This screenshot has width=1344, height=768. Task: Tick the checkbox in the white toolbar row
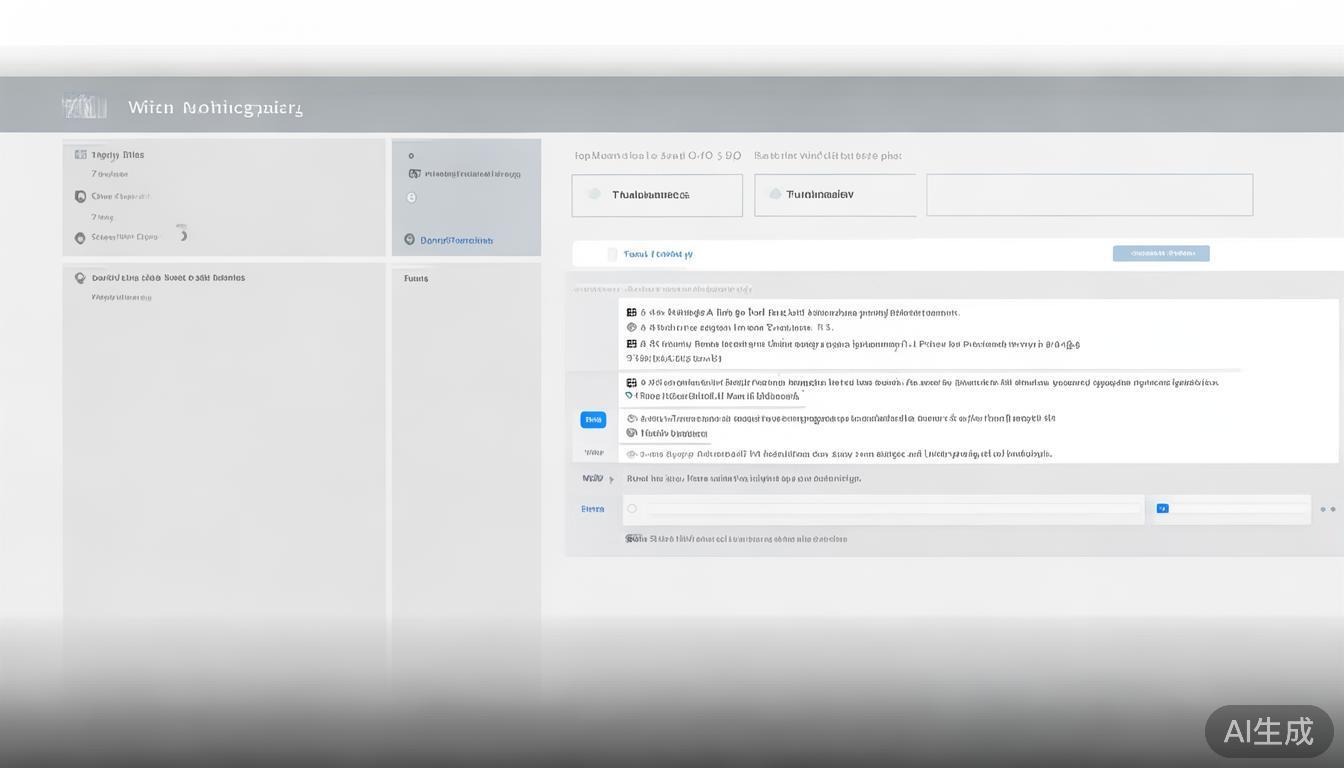612,254
